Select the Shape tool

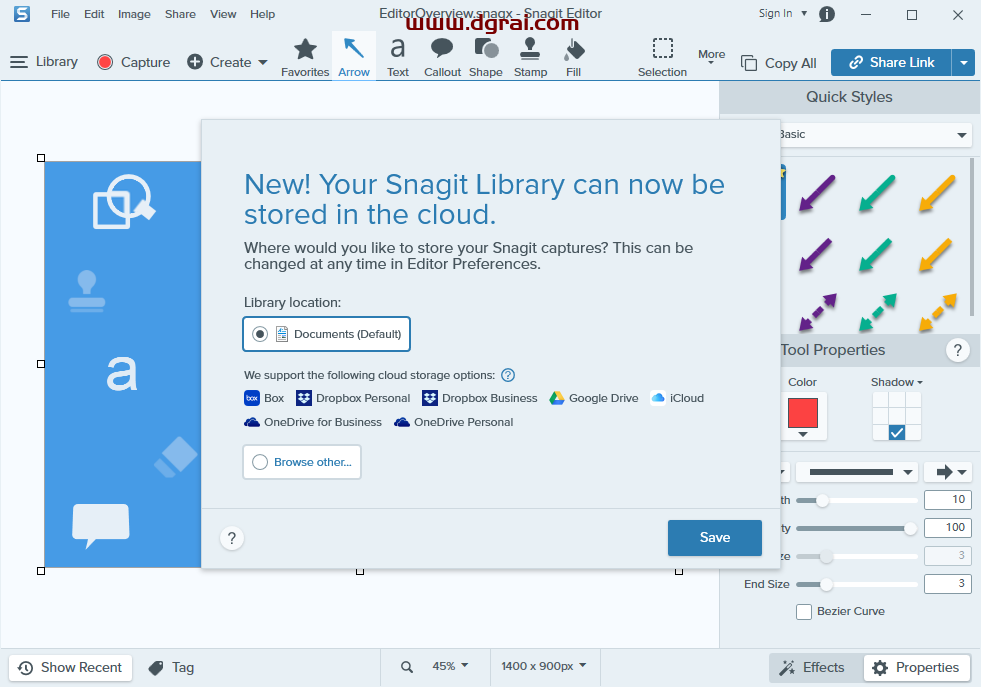pyautogui.click(x=485, y=57)
